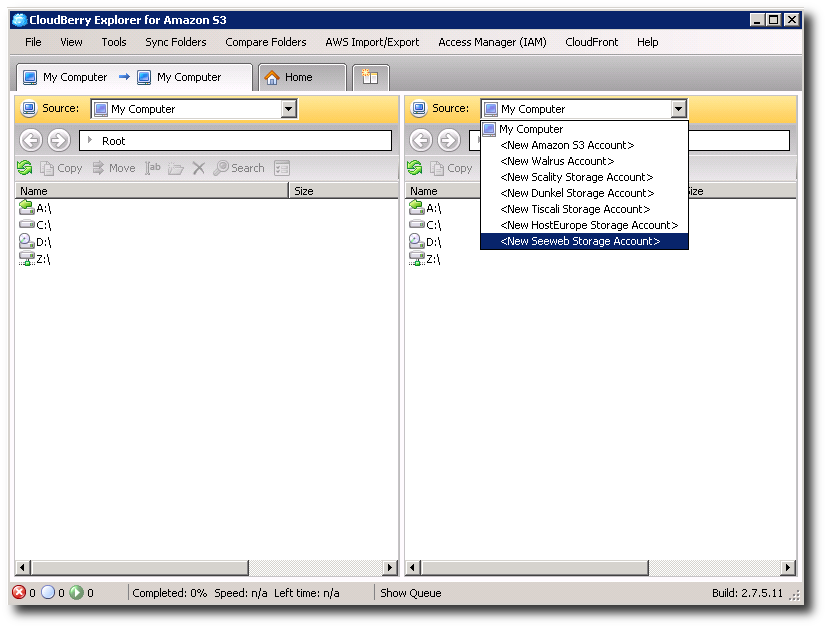
Task: Choose New Dunkel Storage Account option
Action: 584,193
